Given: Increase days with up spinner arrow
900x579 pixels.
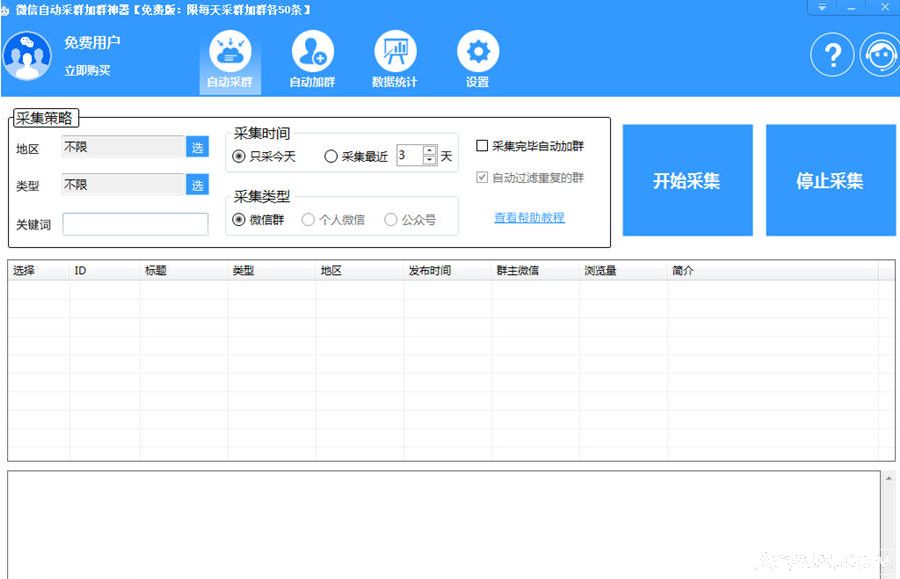Looking at the screenshot, I should [429, 150].
